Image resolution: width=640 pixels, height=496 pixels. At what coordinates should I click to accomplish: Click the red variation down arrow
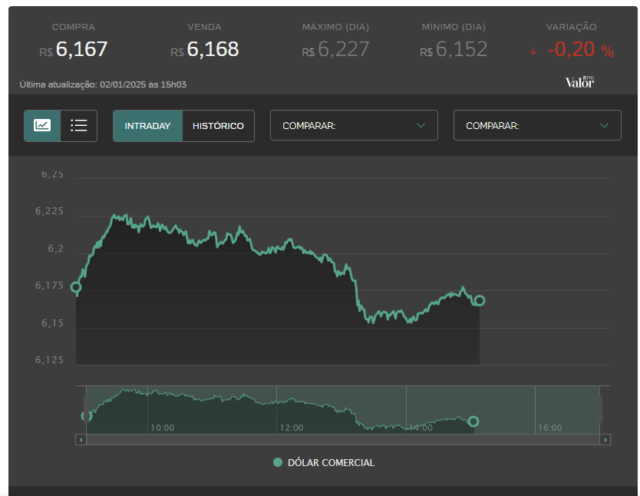point(533,51)
